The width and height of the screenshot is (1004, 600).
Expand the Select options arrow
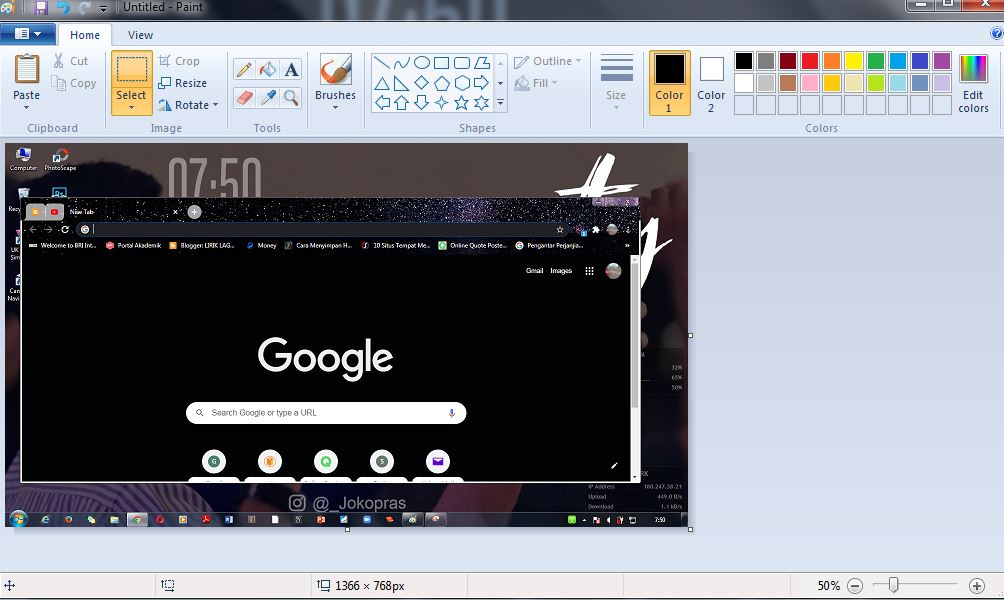(131, 106)
